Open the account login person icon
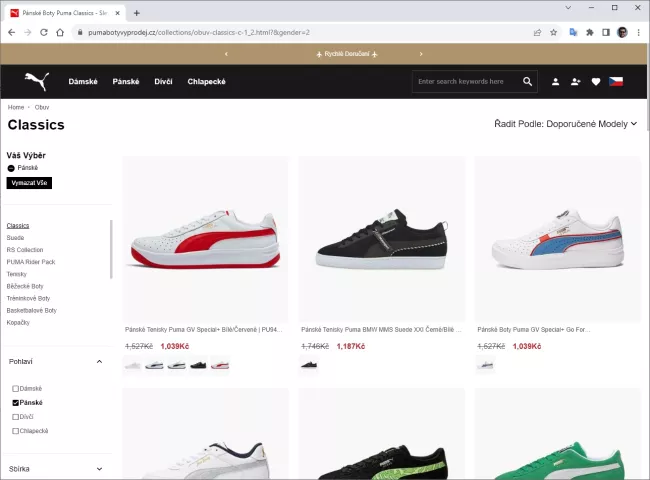The image size is (650, 480). point(555,82)
